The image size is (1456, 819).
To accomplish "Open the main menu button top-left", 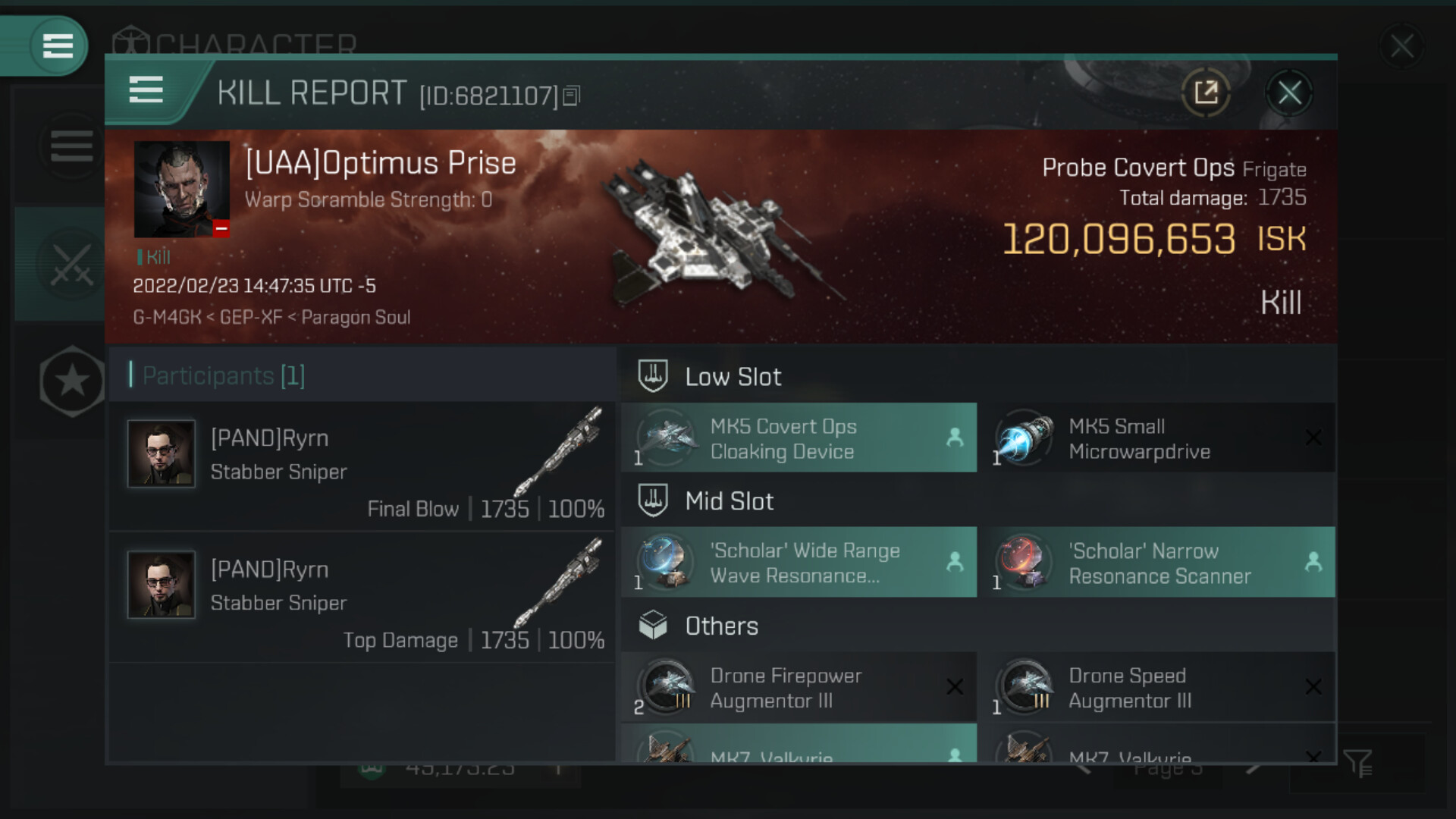I will point(58,46).
